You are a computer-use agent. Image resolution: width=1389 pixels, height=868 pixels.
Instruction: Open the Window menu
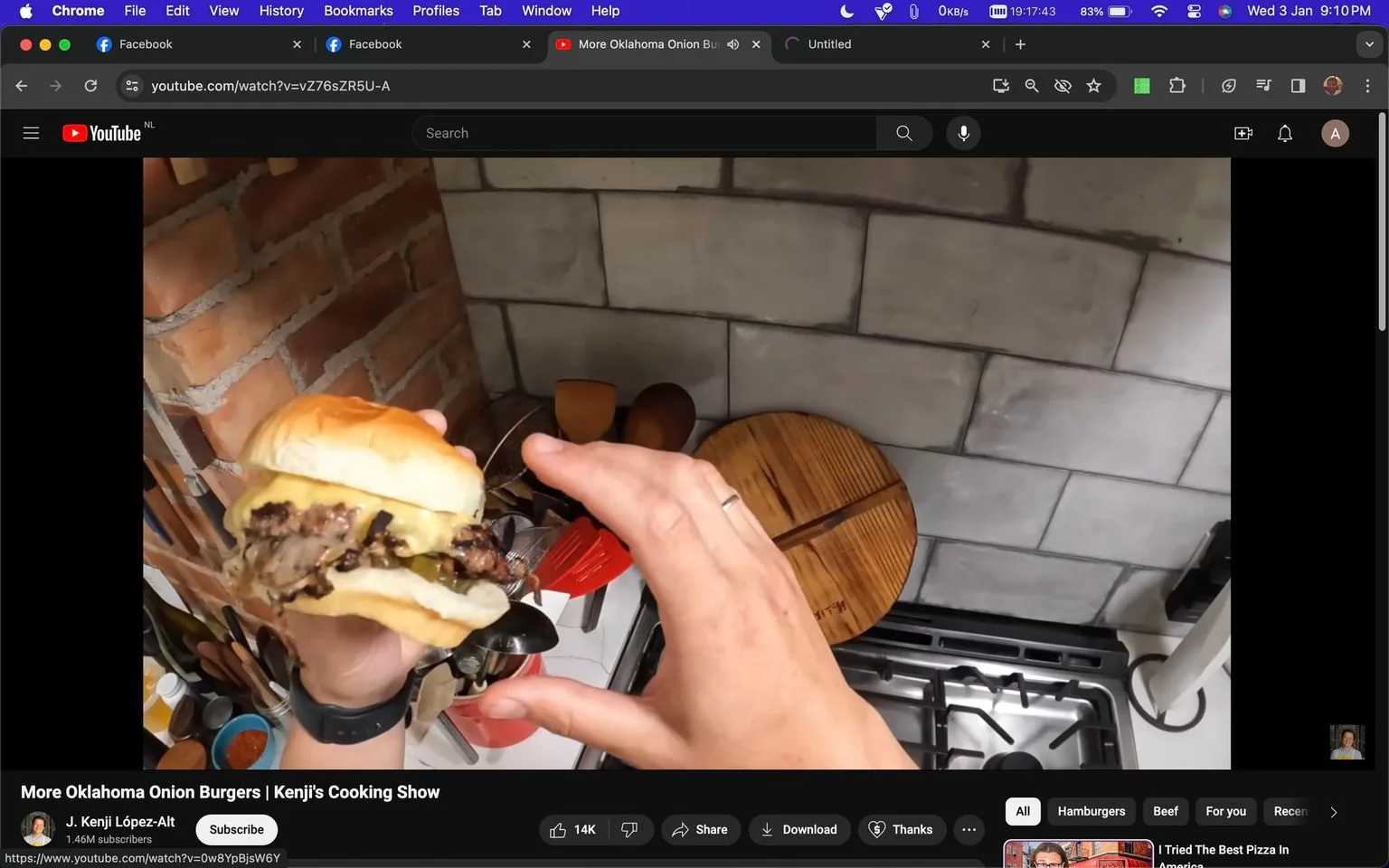[x=546, y=11]
